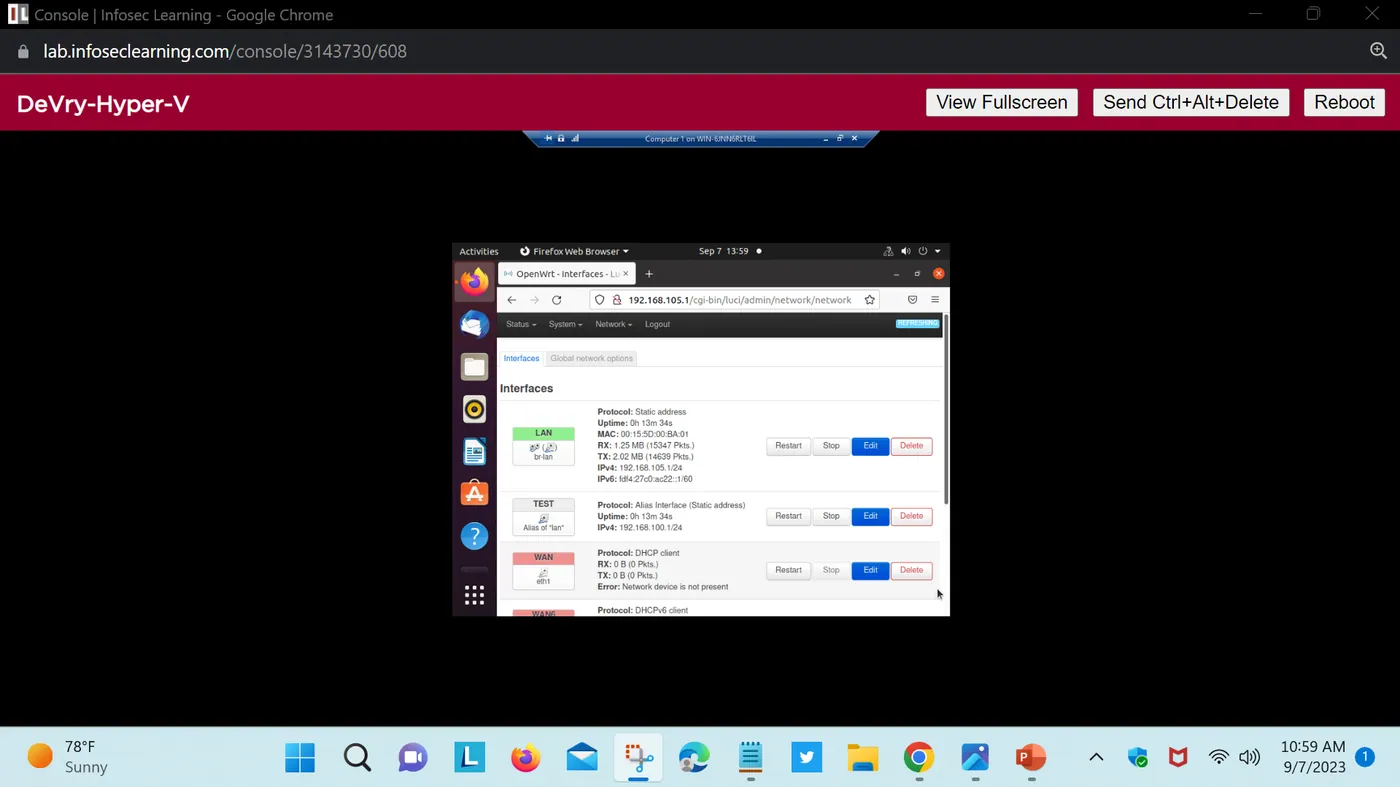
Task: Click the Firefox URL address field
Action: pyautogui.click(x=735, y=300)
